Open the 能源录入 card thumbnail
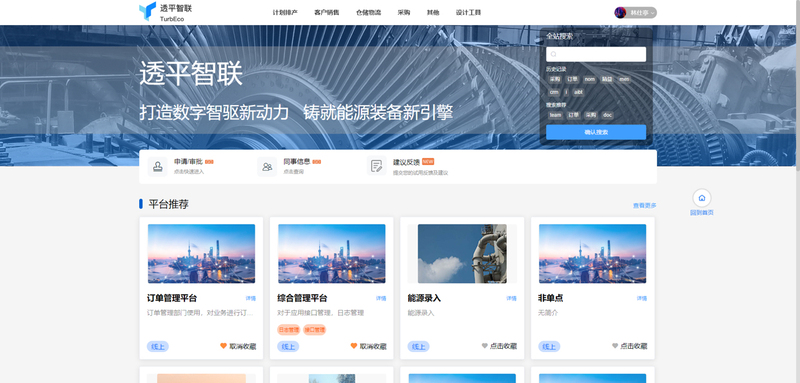This screenshot has height=383, width=800. pyautogui.click(x=462, y=253)
